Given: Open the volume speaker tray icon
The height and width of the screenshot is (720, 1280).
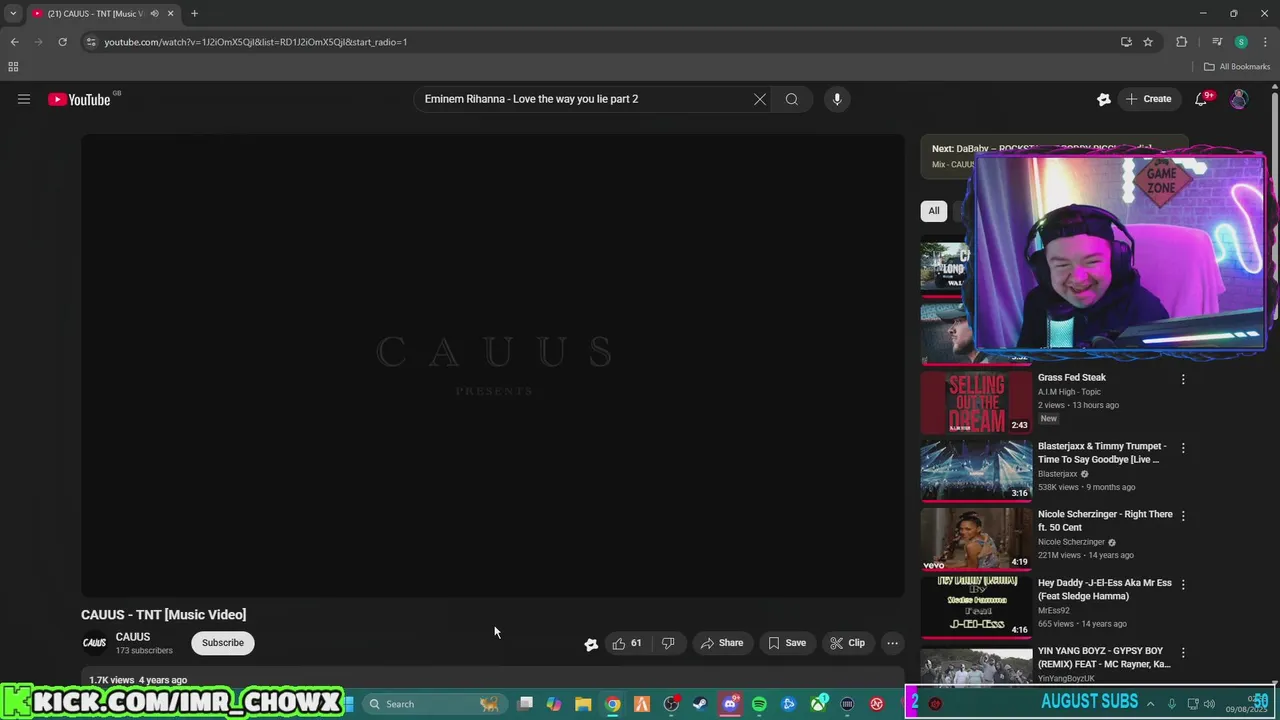Looking at the screenshot, I should click(1209, 704).
